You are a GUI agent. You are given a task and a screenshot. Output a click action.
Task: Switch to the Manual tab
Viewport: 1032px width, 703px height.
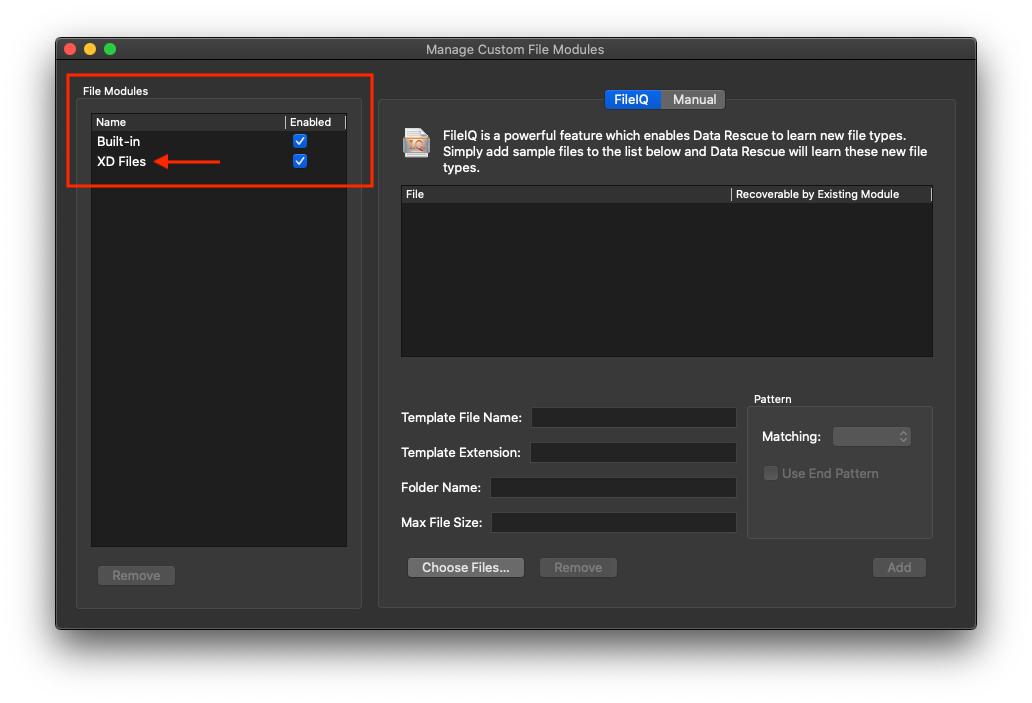click(x=694, y=99)
